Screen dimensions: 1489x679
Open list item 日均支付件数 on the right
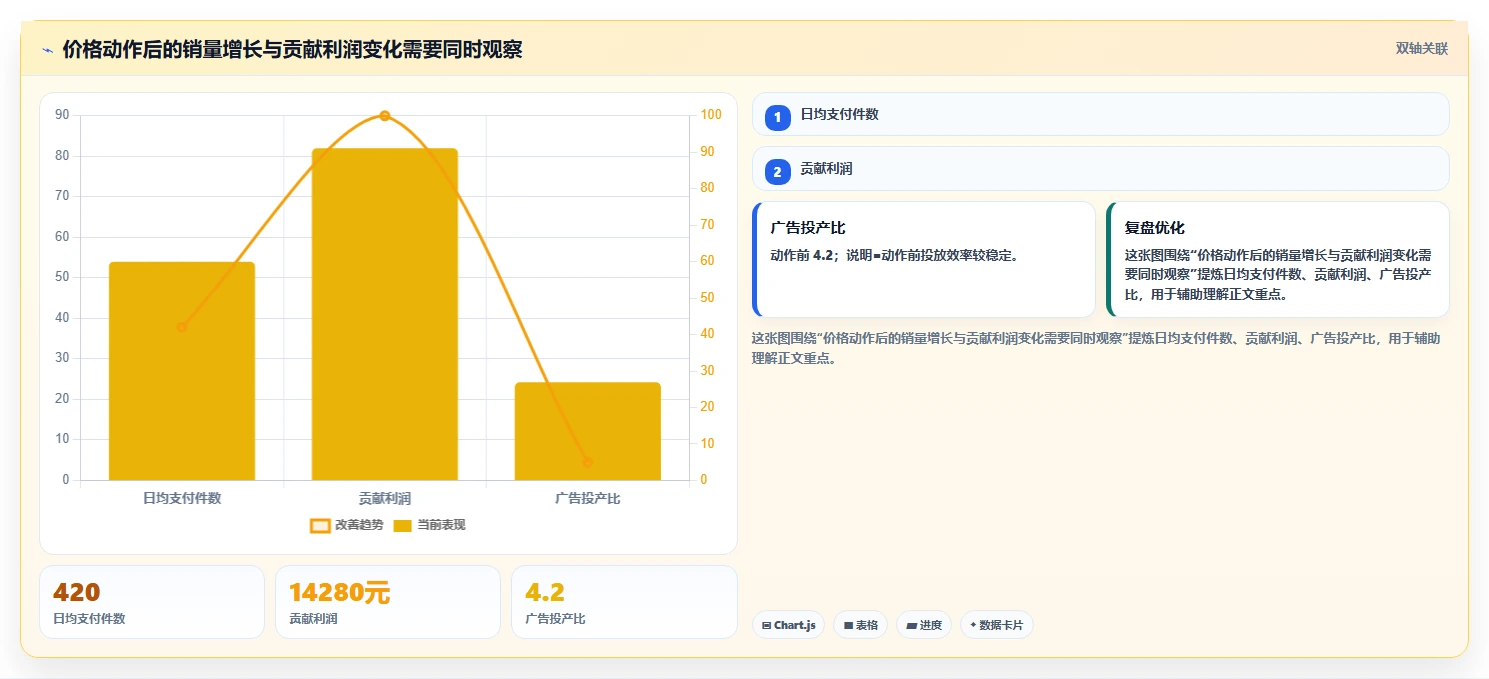[x=1100, y=114]
